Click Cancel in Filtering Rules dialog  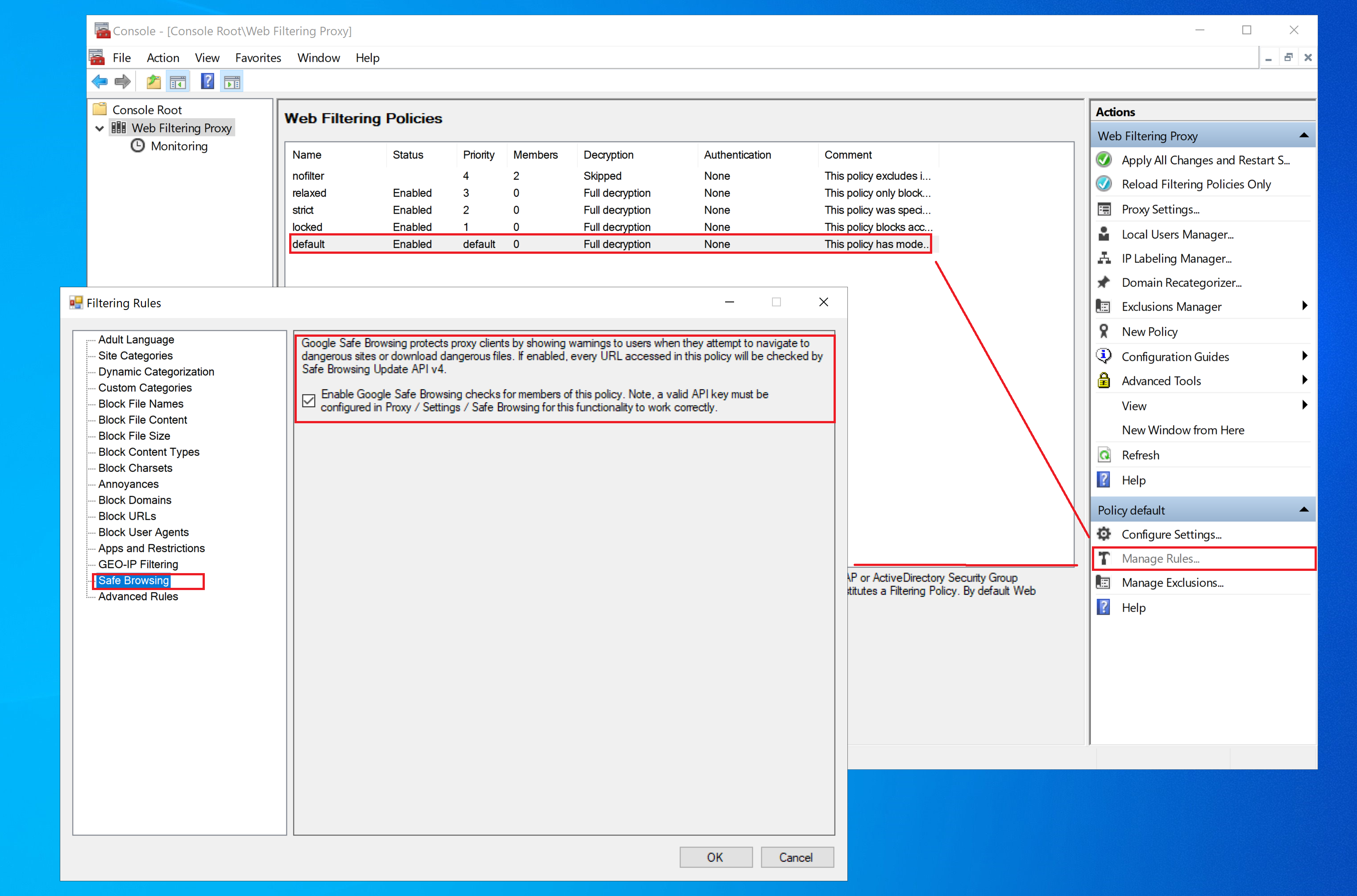tap(797, 857)
